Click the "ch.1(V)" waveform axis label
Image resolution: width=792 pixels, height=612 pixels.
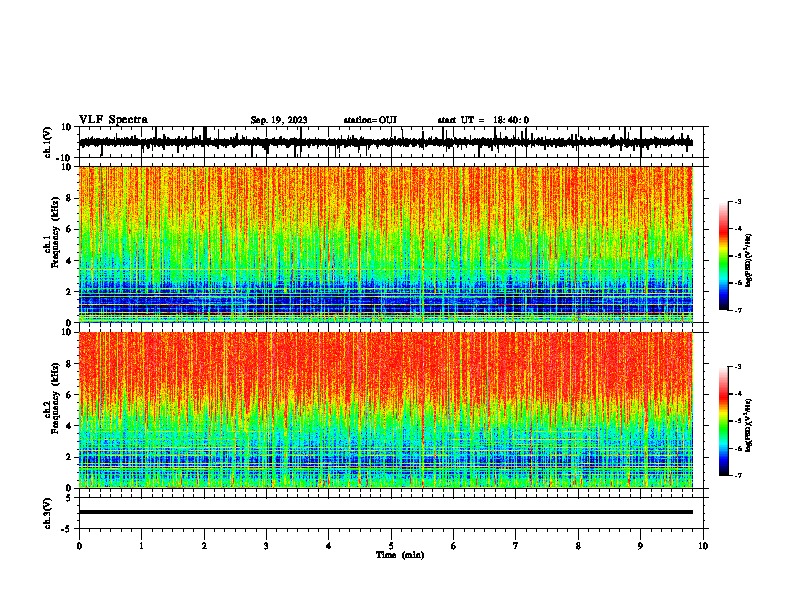point(48,142)
